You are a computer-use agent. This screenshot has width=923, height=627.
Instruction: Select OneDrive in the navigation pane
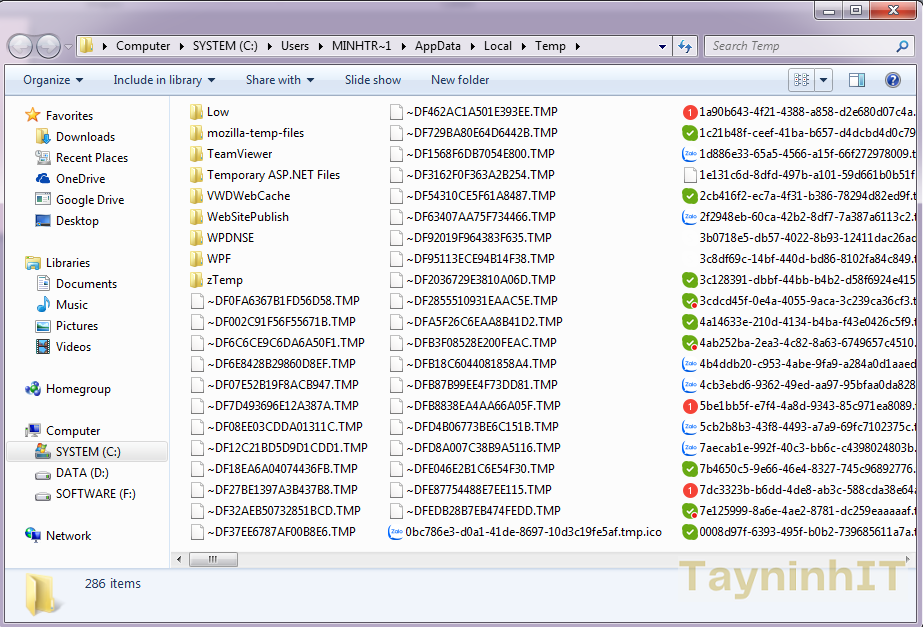[80, 179]
